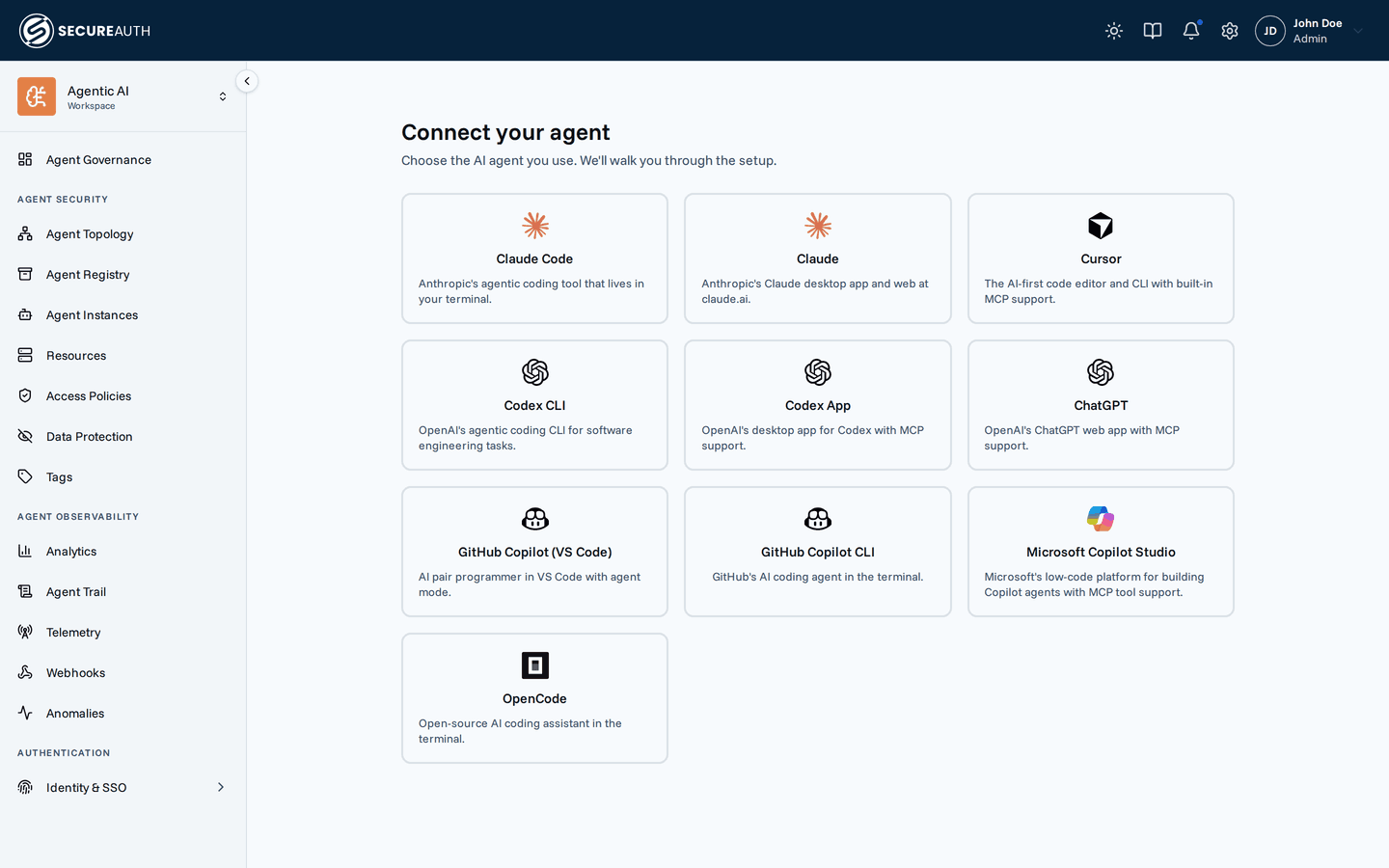The image size is (1389, 868).
Task: Click the "Resources" sidebar label
Action: (76, 355)
